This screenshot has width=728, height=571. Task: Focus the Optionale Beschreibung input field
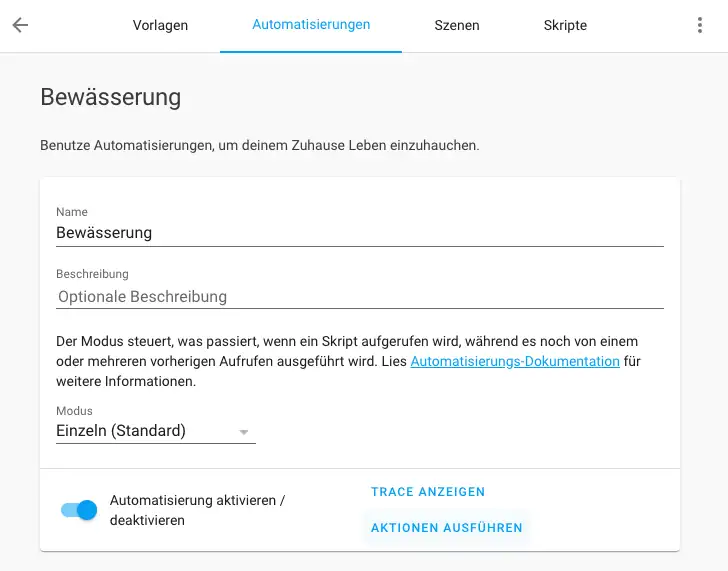[359, 296]
